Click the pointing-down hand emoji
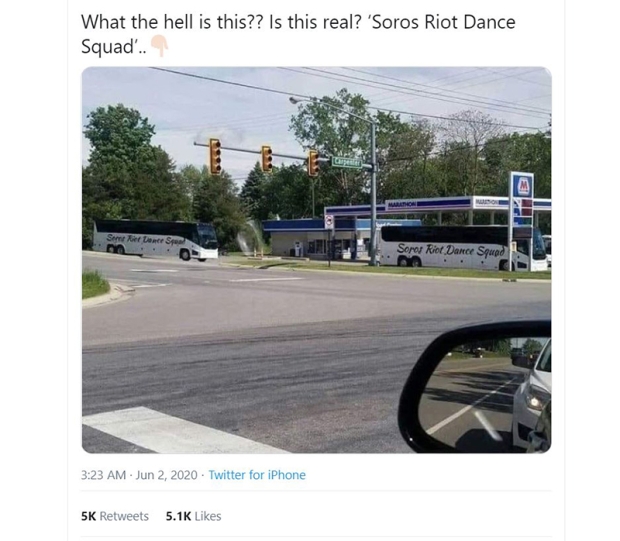620x541 pixels. tap(159, 46)
